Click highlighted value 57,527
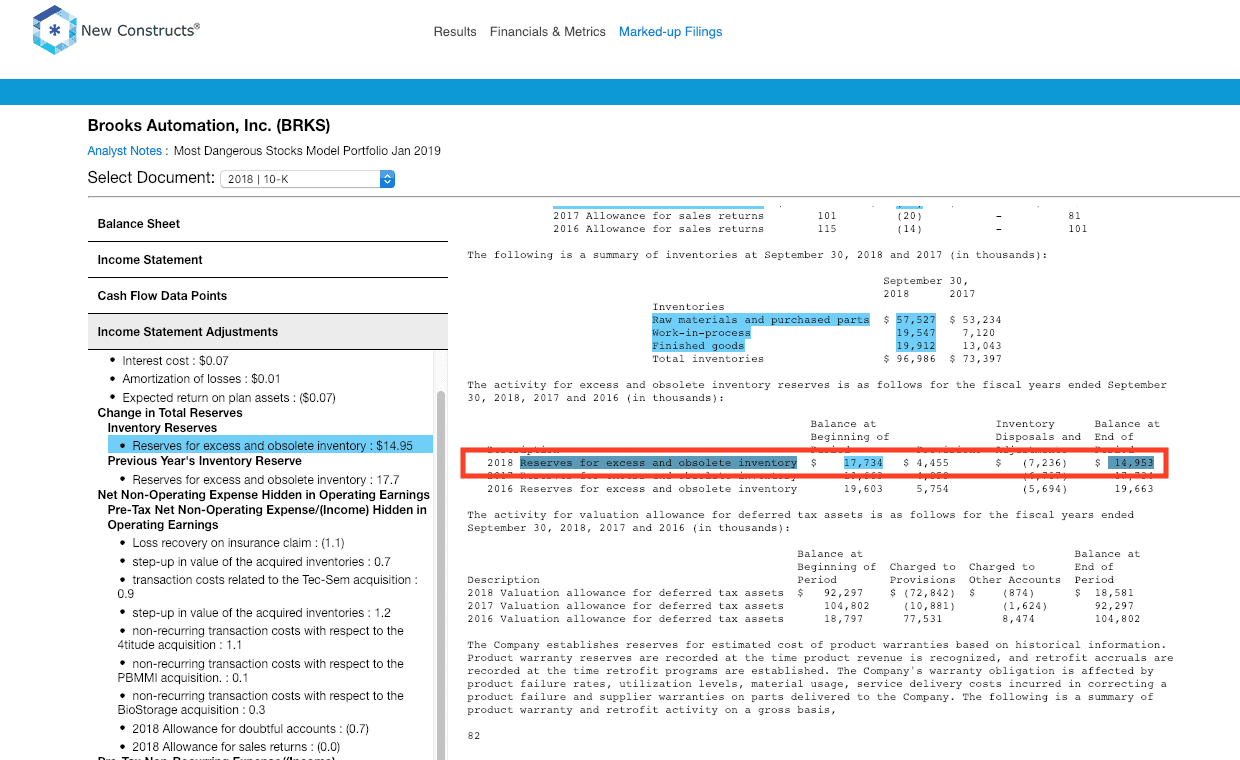The image size is (1240, 760). pyautogui.click(x=916, y=320)
